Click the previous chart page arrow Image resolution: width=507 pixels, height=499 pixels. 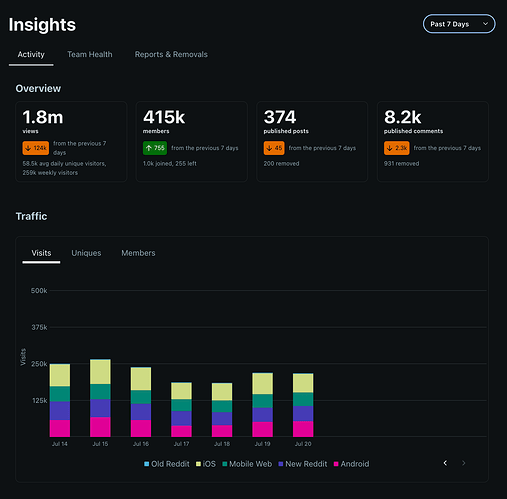(445, 463)
